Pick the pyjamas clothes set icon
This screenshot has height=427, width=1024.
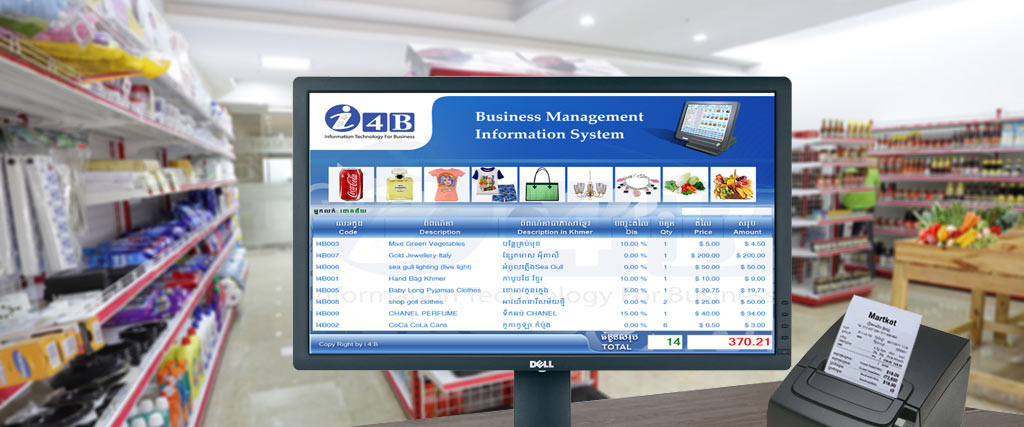(493, 185)
